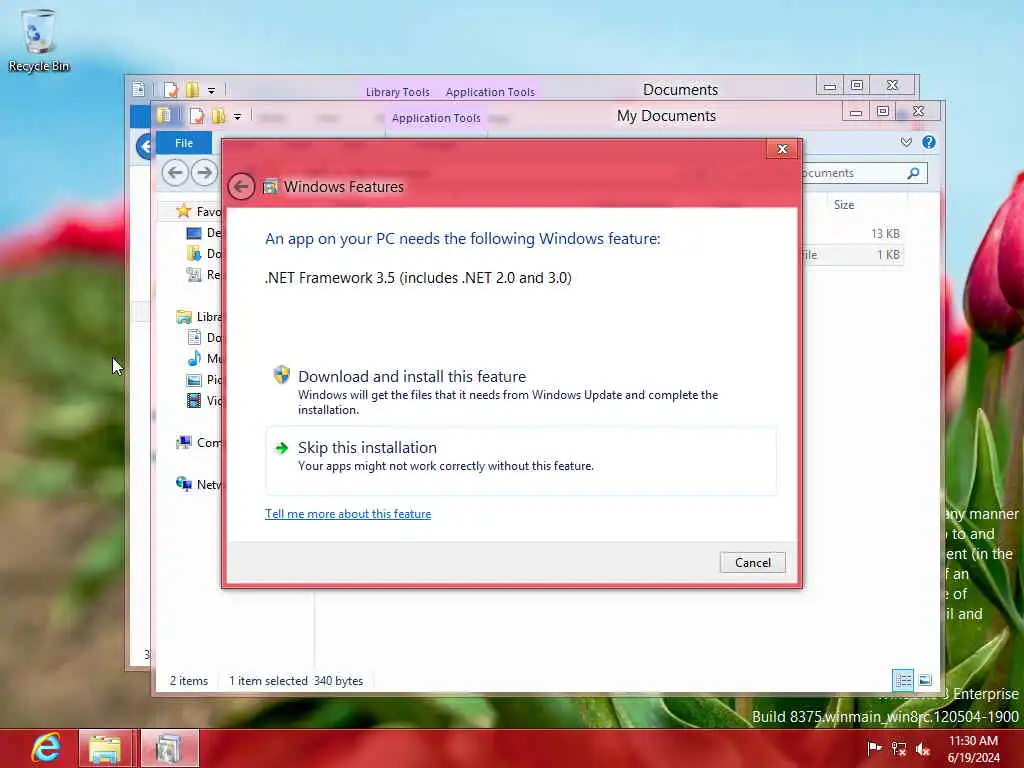Select Favorites in navigation pane

click(x=199, y=212)
